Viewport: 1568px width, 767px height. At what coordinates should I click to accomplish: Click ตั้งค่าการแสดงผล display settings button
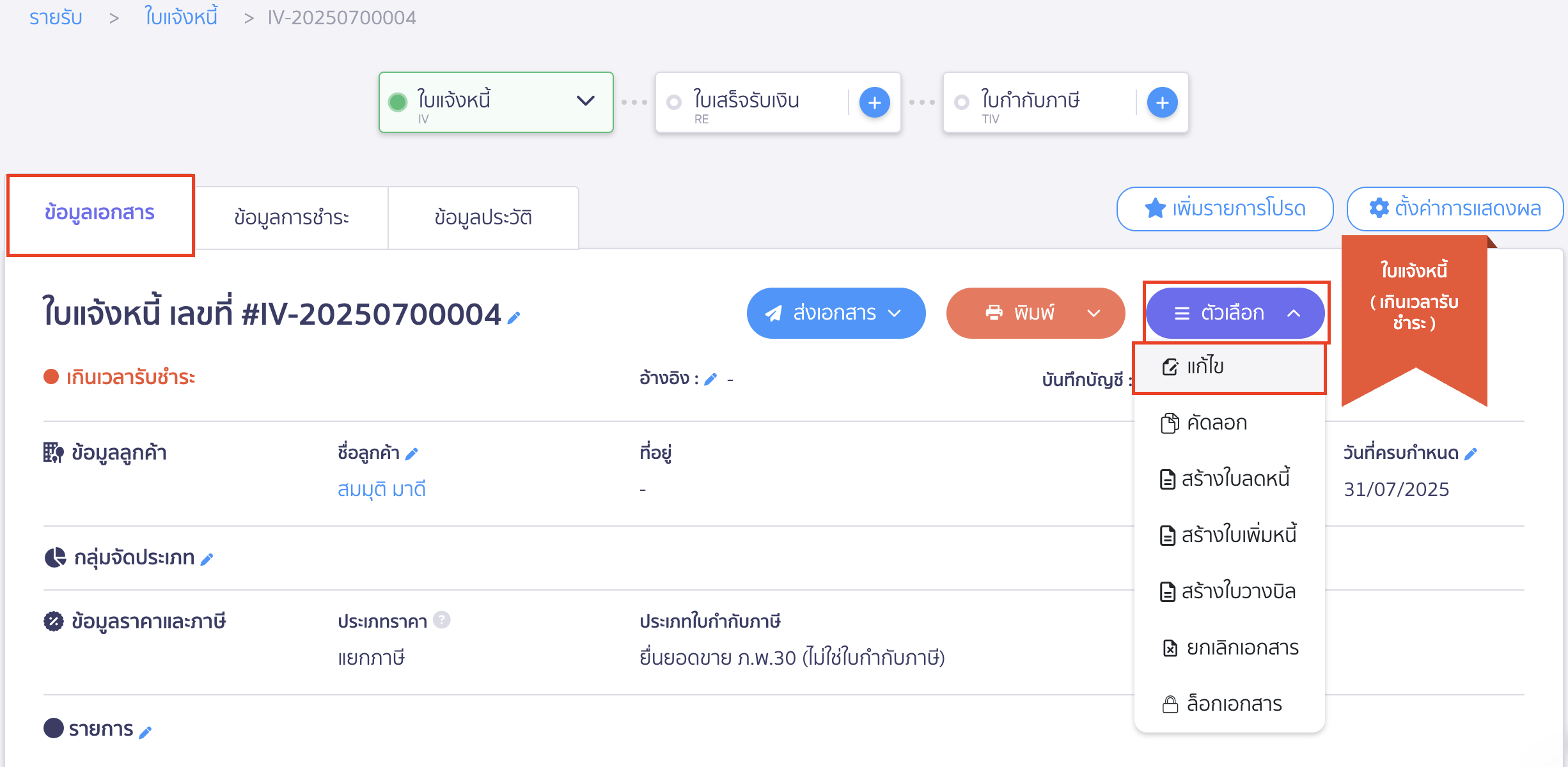(x=1455, y=209)
